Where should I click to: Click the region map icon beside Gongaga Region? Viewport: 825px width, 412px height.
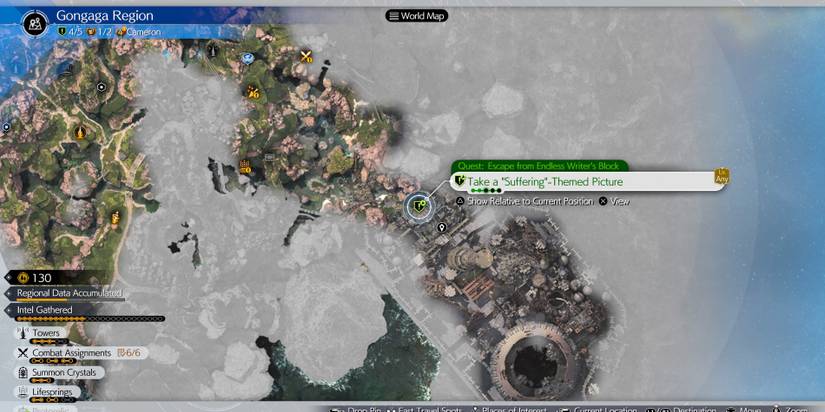click(x=33, y=20)
